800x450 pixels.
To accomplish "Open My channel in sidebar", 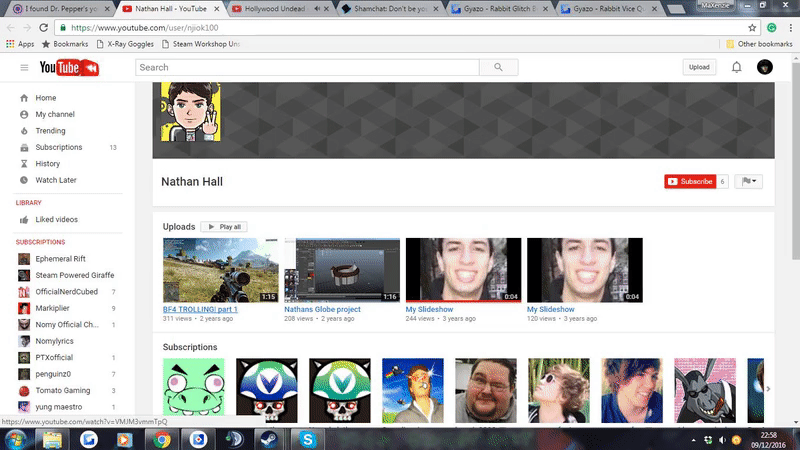I will [55, 114].
